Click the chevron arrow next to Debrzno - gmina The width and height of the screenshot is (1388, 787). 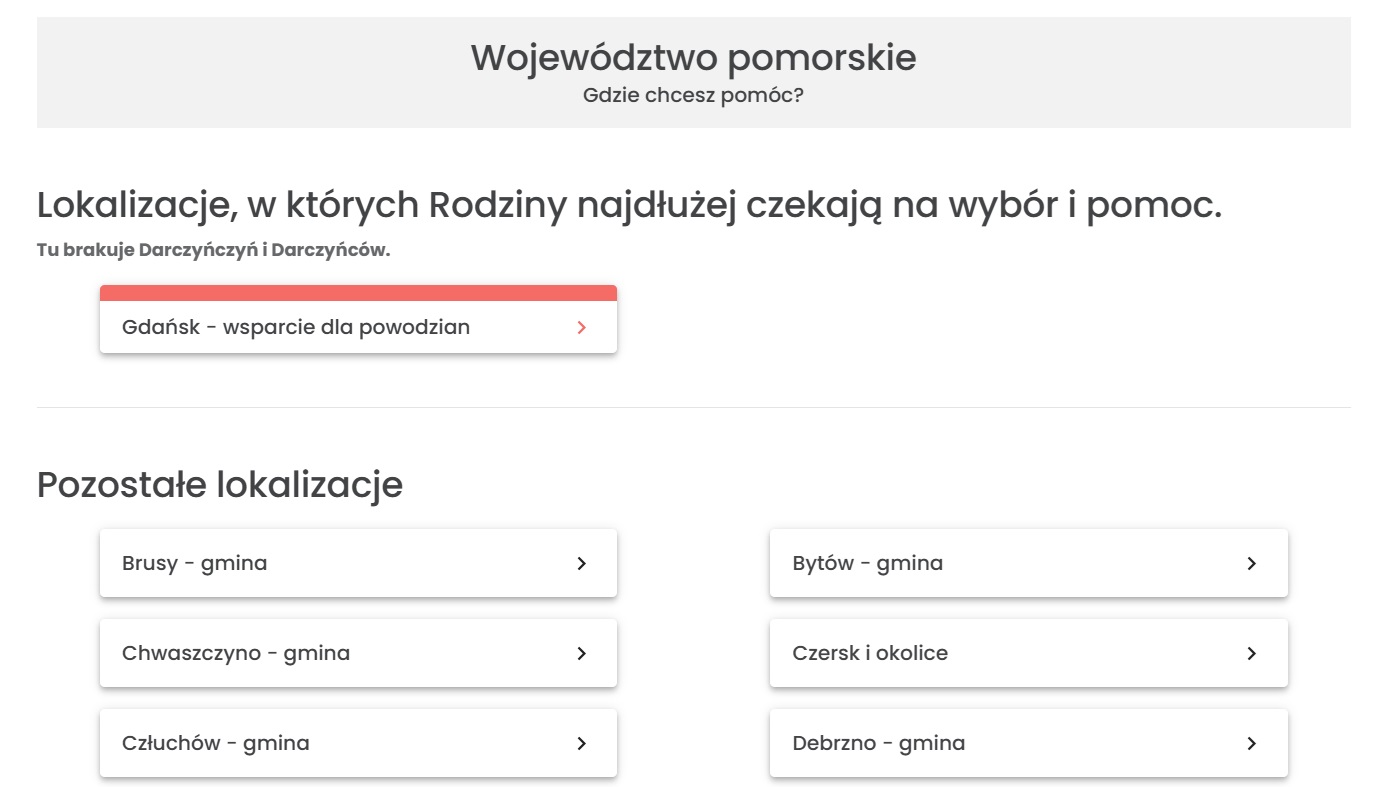[x=1251, y=743]
